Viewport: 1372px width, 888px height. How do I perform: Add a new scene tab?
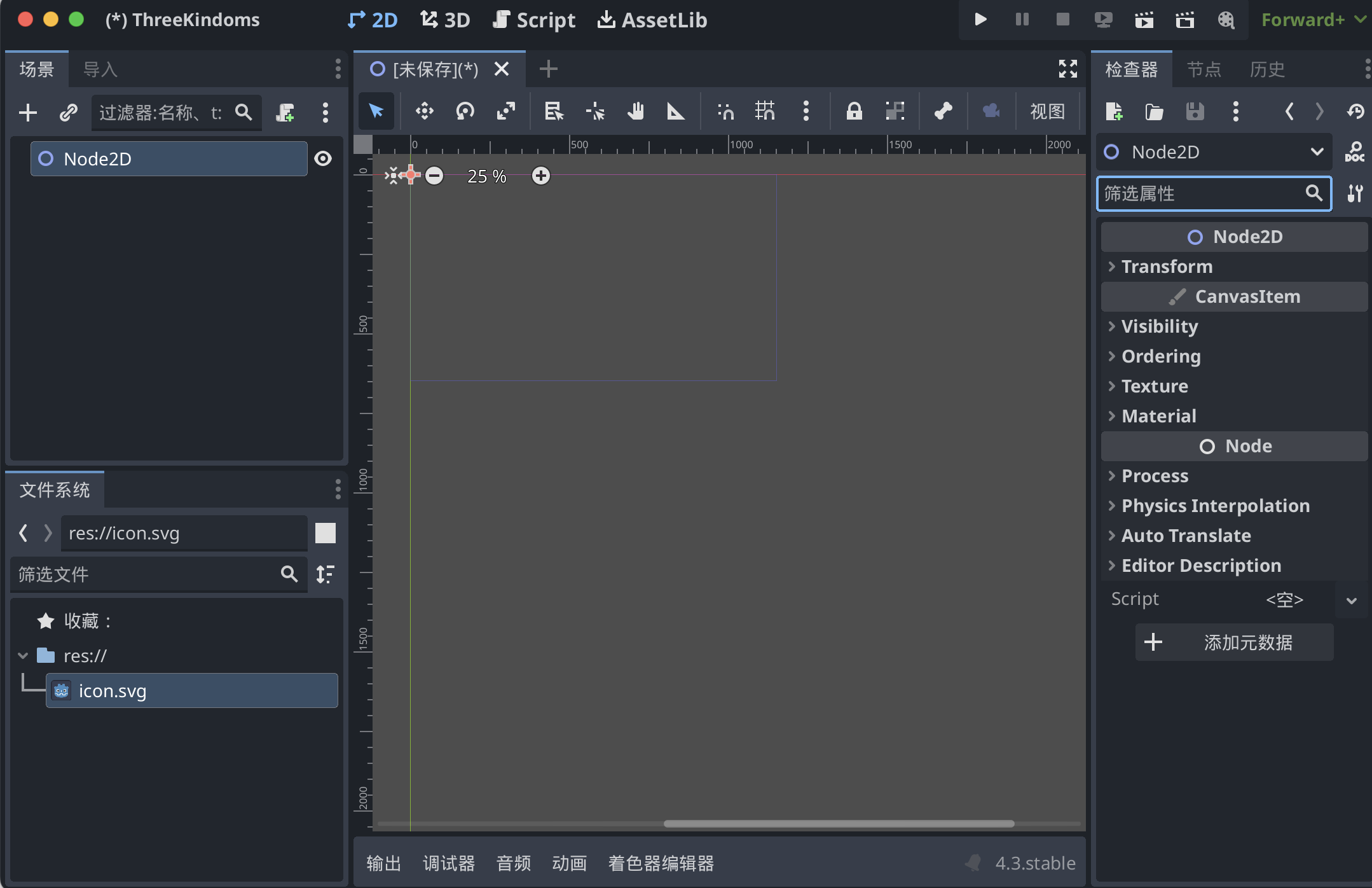[x=548, y=69]
